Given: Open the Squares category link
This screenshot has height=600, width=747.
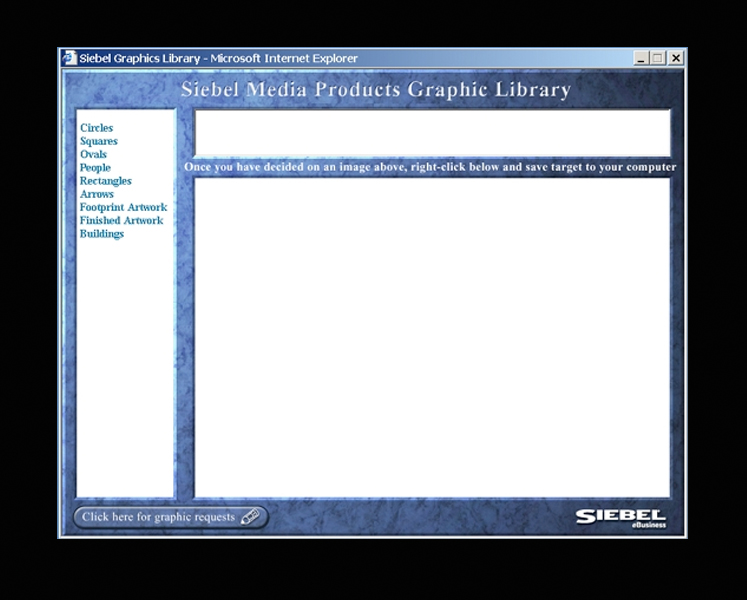Looking at the screenshot, I should 99,141.
